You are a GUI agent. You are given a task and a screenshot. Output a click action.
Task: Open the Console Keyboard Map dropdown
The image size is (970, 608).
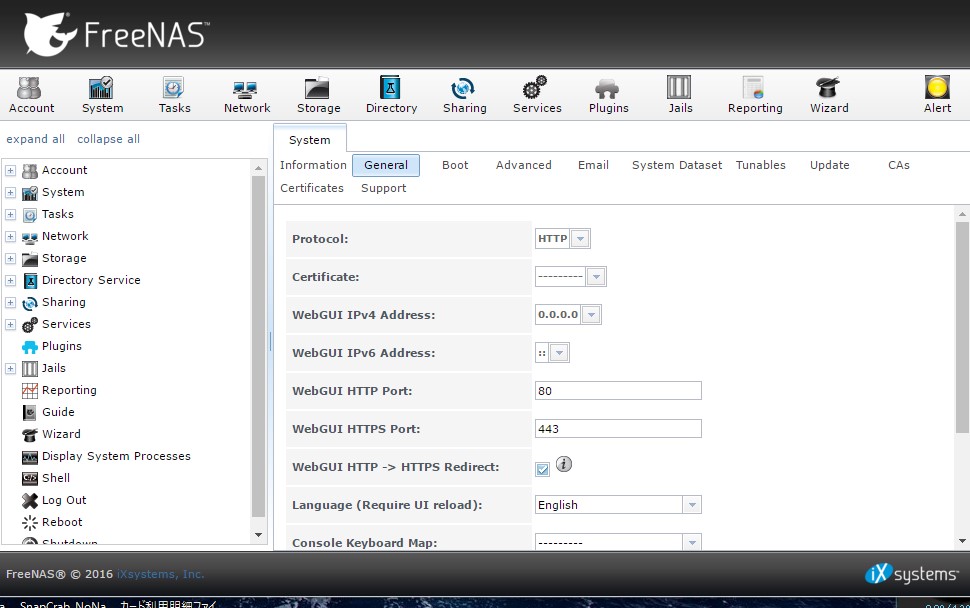click(692, 542)
